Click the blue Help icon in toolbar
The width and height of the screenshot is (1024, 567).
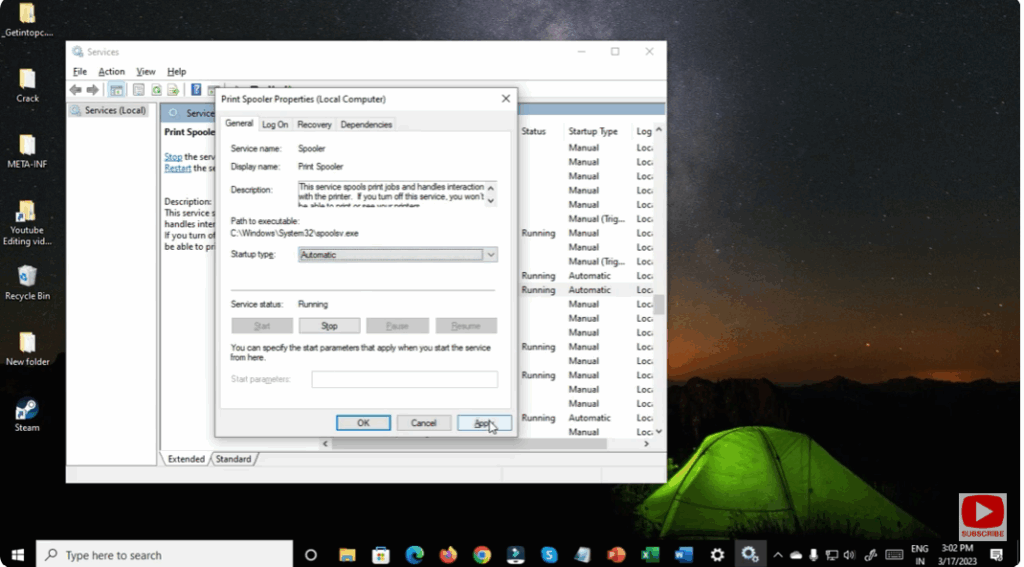coord(197,90)
